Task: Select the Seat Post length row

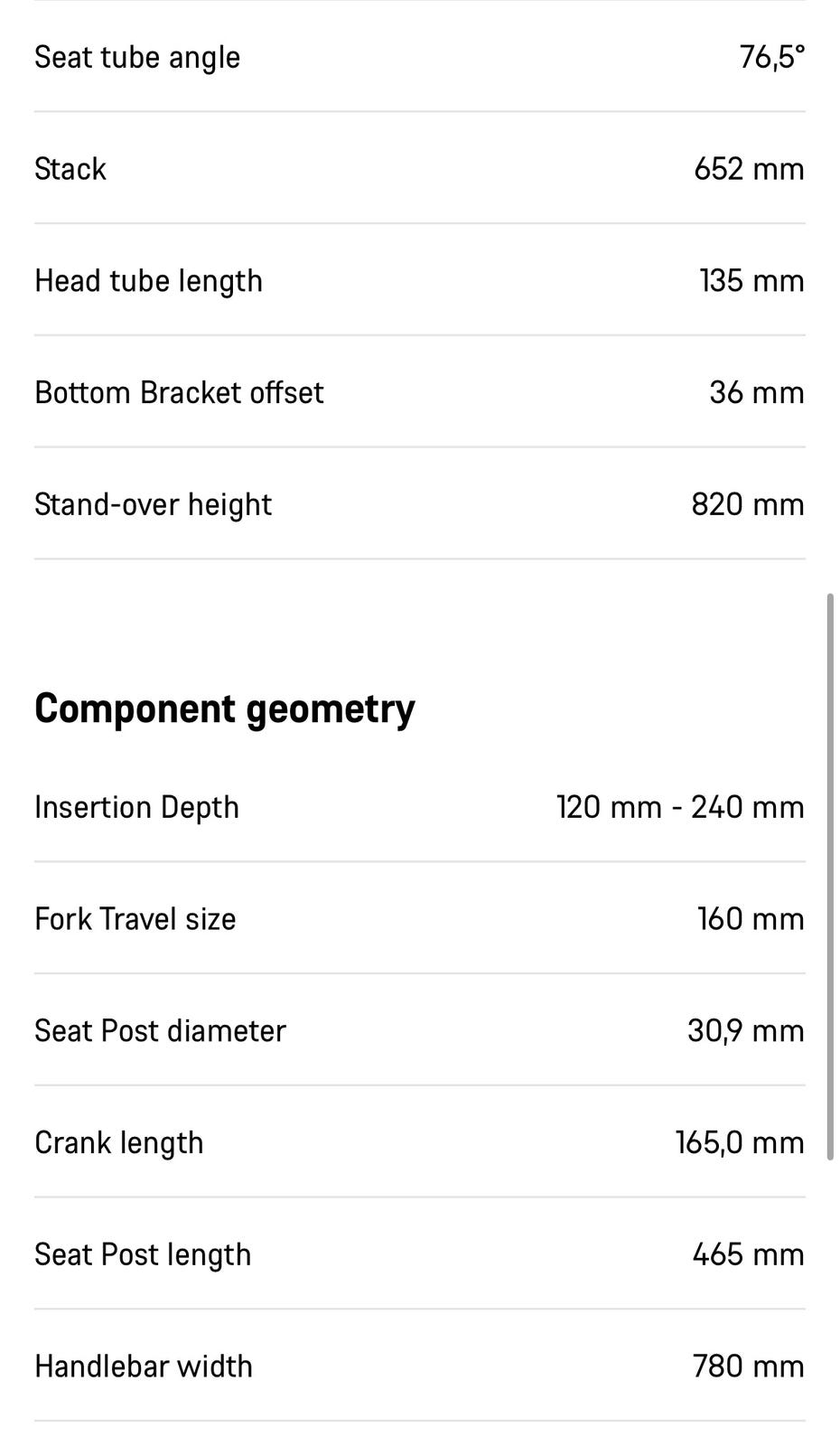Action: tap(420, 1254)
